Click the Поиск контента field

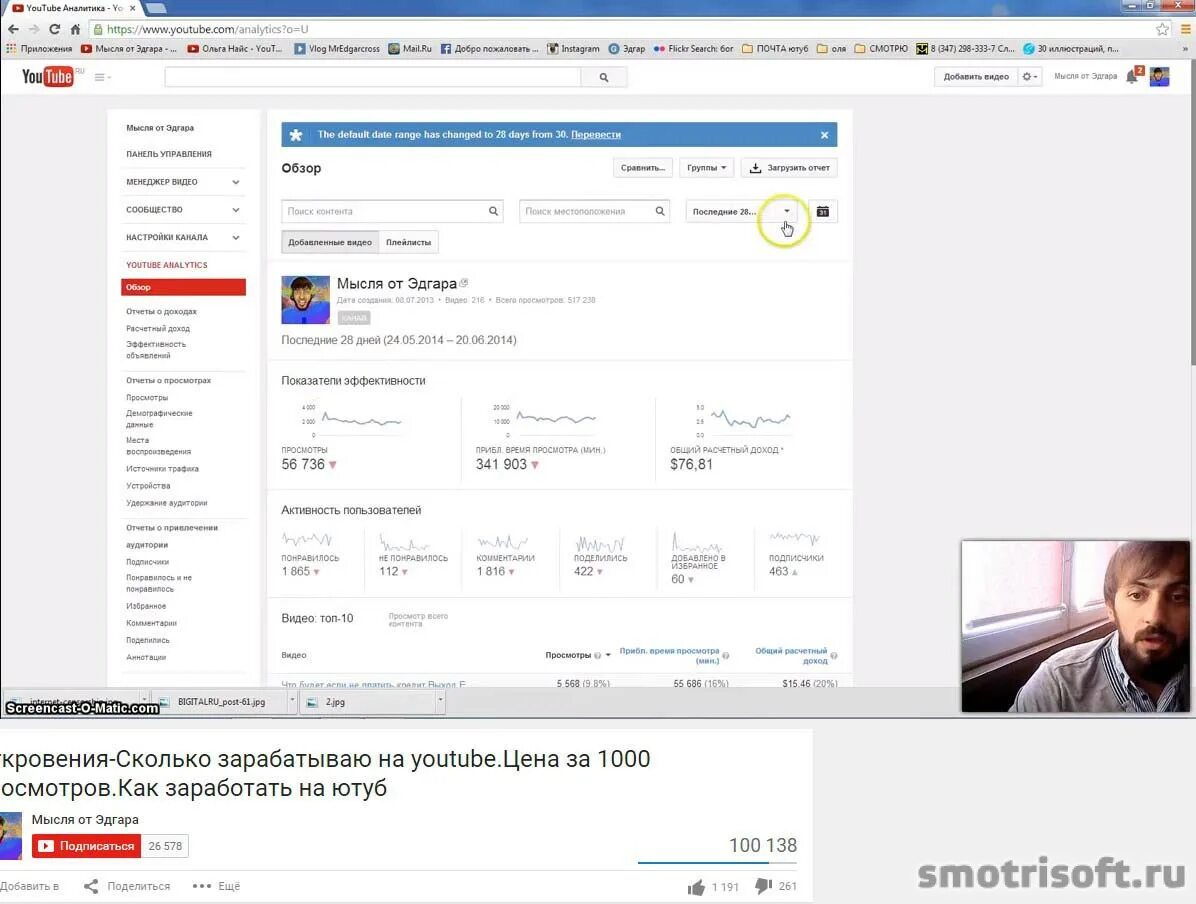[x=392, y=211]
